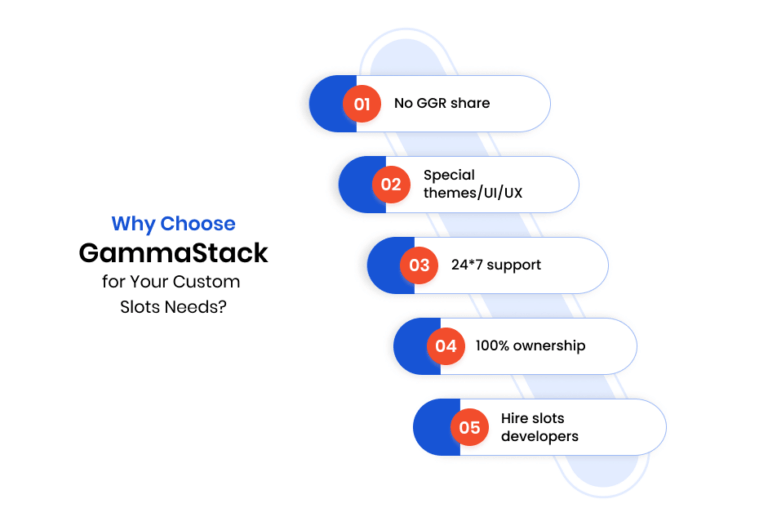Viewport: 768px width, 526px height.
Task: Select the No GGR share text
Action: pos(442,103)
